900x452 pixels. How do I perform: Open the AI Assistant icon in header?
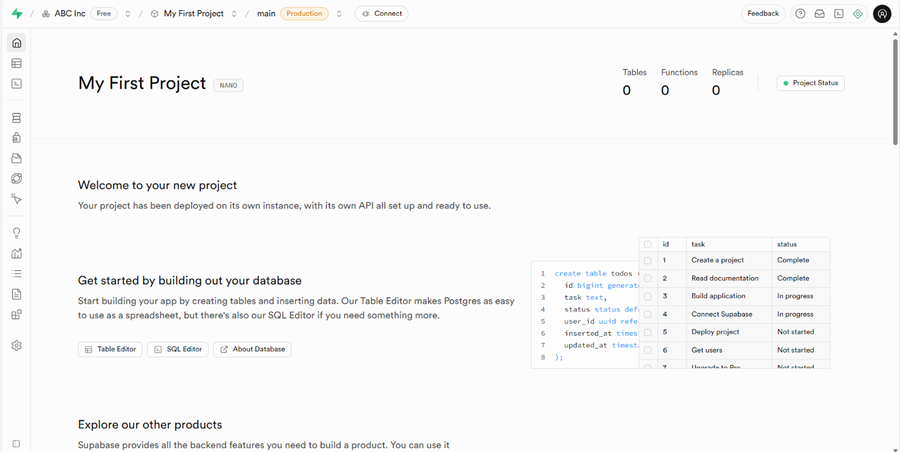pyautogui.click(x=858, y=14)
